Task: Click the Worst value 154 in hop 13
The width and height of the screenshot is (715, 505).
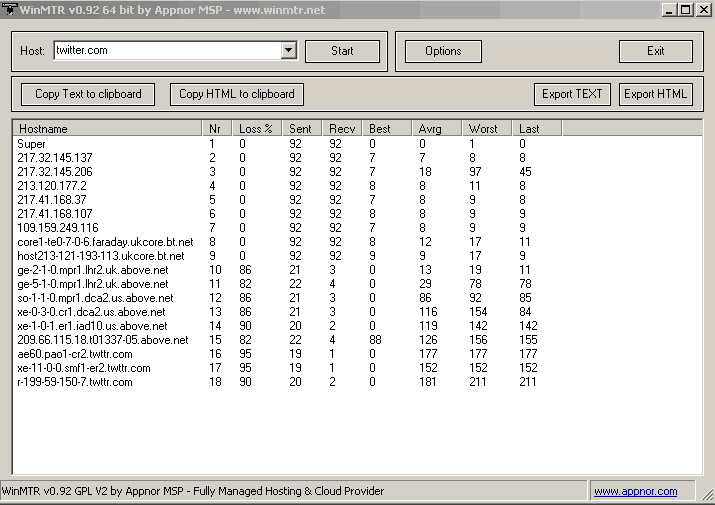Action: tap(478, 312)
